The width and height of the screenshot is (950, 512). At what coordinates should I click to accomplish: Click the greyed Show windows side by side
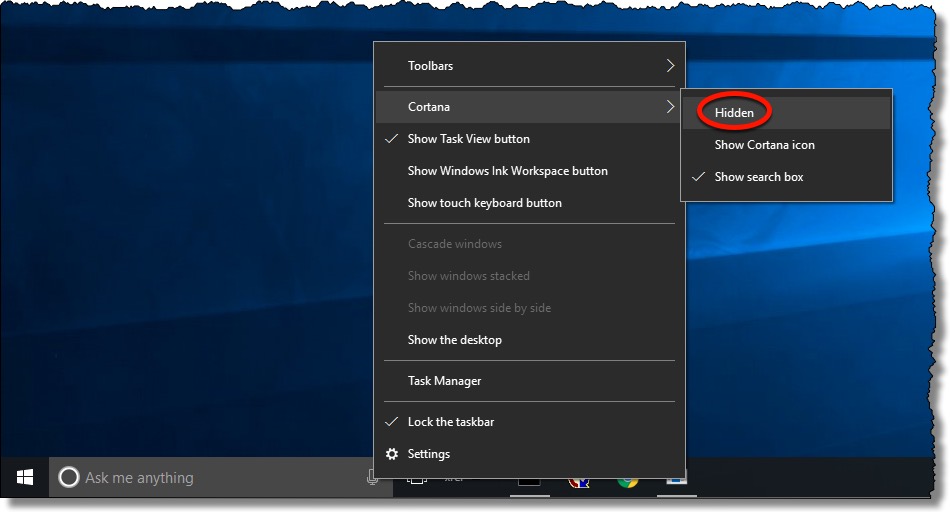[x=530, y=308]
